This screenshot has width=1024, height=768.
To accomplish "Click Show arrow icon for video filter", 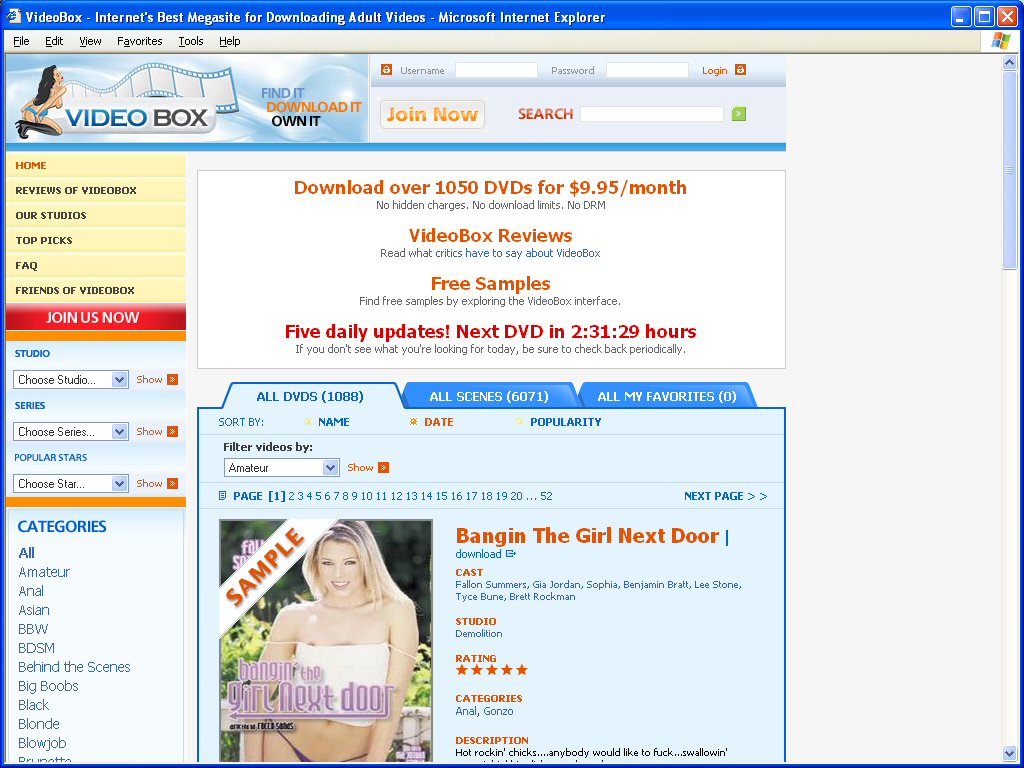I will [x=383, y=468].
